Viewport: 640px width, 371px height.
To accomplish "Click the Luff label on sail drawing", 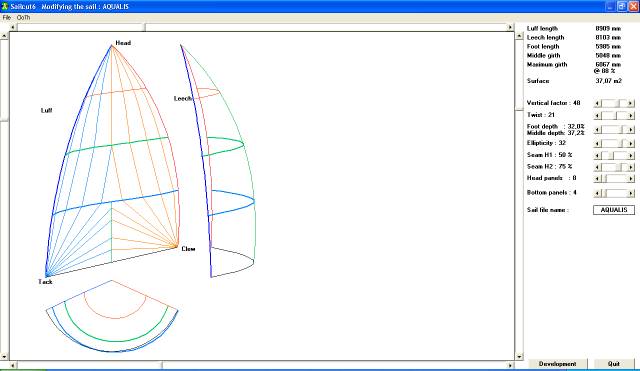I will [47, 110].
